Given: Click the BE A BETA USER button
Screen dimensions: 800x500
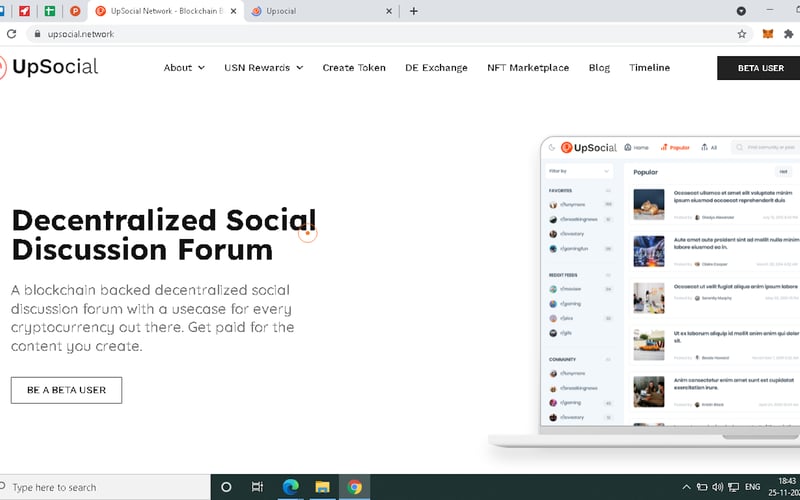Looking at the screenshot, I should coord(66,390).
